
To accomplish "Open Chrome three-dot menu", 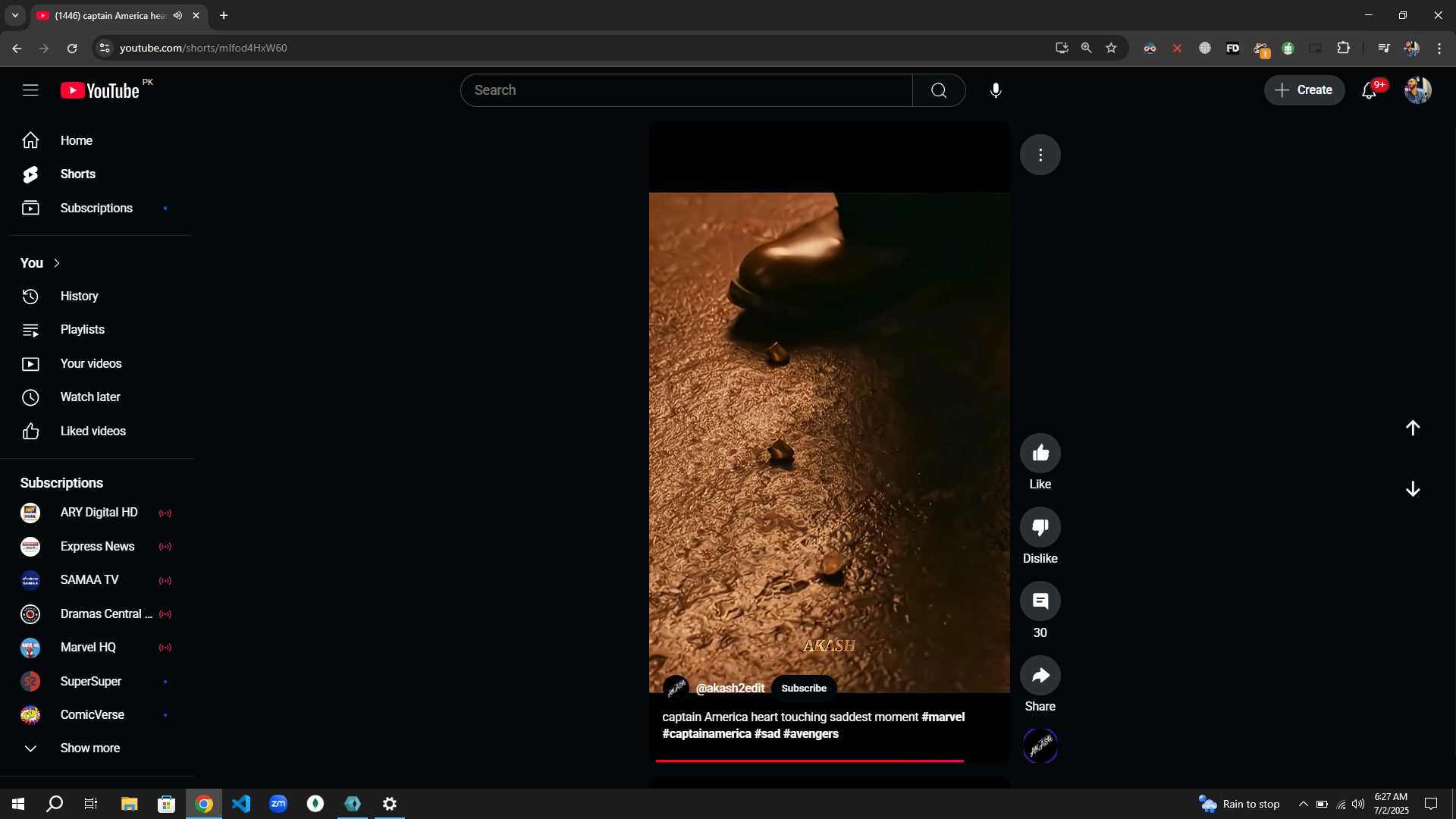I will coord(1439,48).
